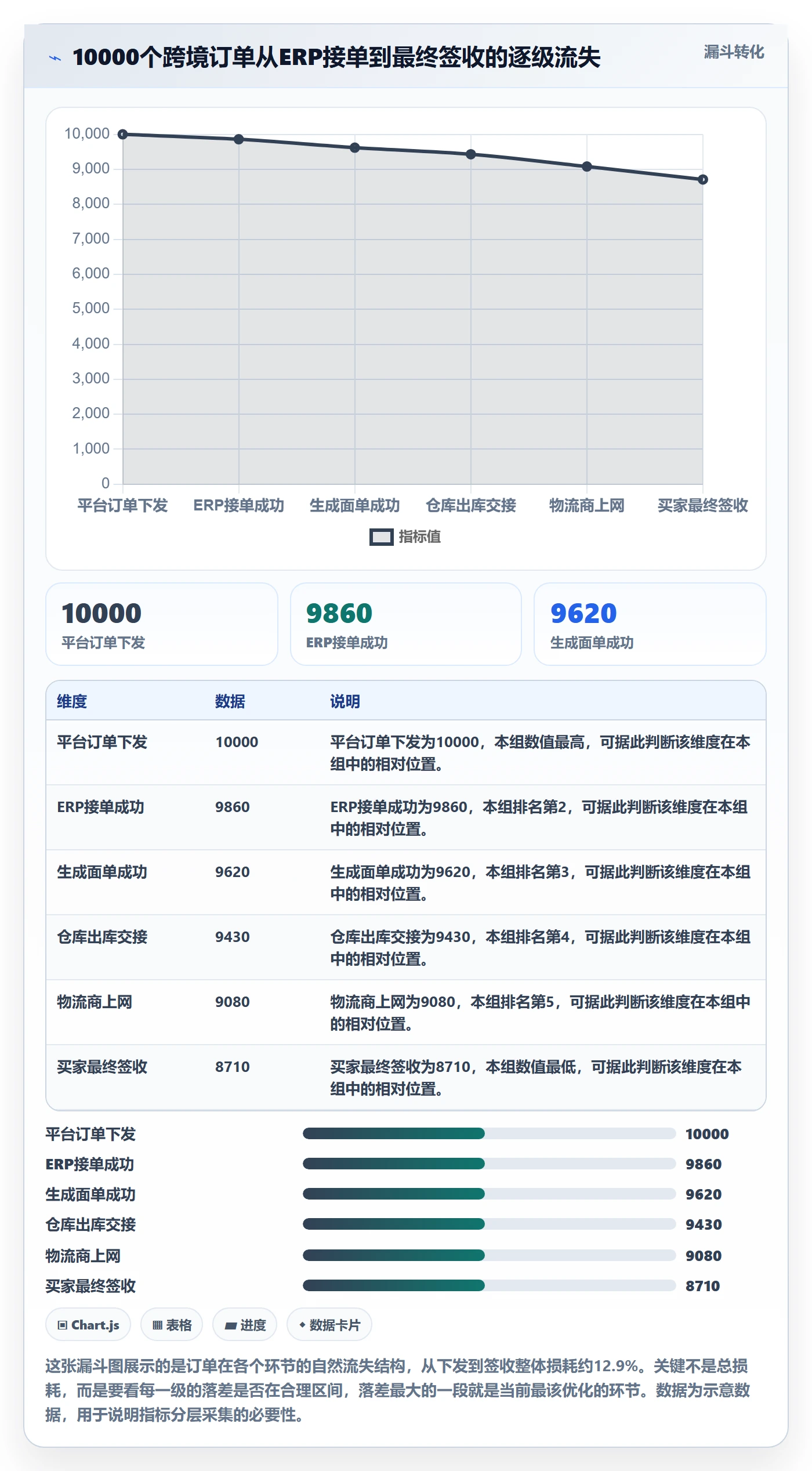Screen dimensions: 812x1471
Task: Select the chart data point above 生成面单成功
Action: 355,148
